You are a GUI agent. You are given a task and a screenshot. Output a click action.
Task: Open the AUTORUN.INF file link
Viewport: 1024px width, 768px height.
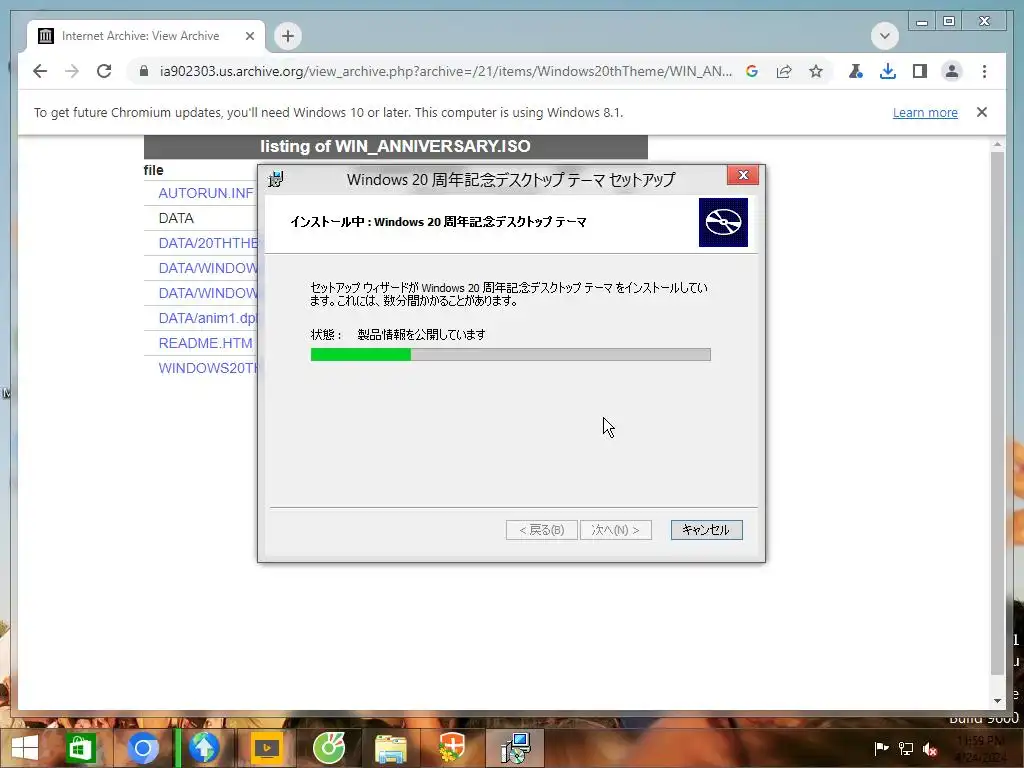pyautogui.click(x=205, y=193)
